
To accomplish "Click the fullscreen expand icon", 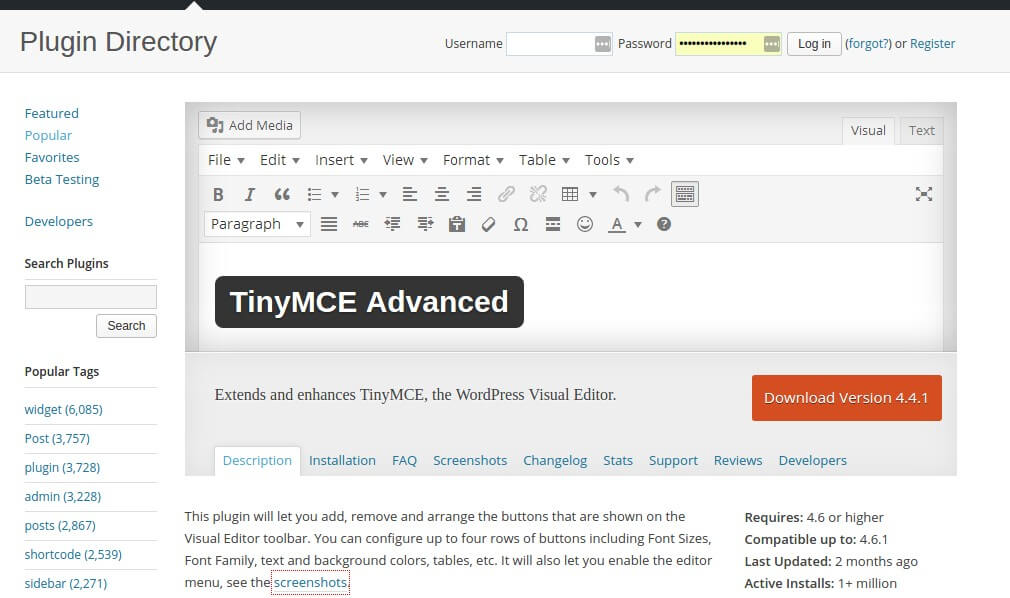I will click(x=923, y=194).
